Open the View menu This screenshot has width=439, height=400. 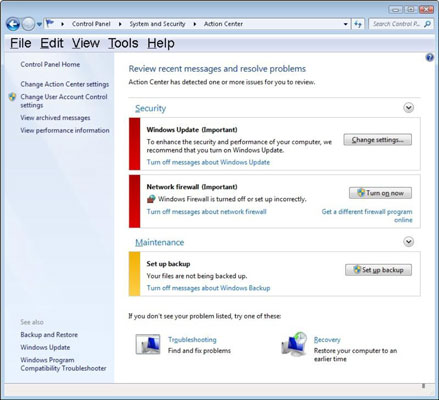[x=86, y=43]
